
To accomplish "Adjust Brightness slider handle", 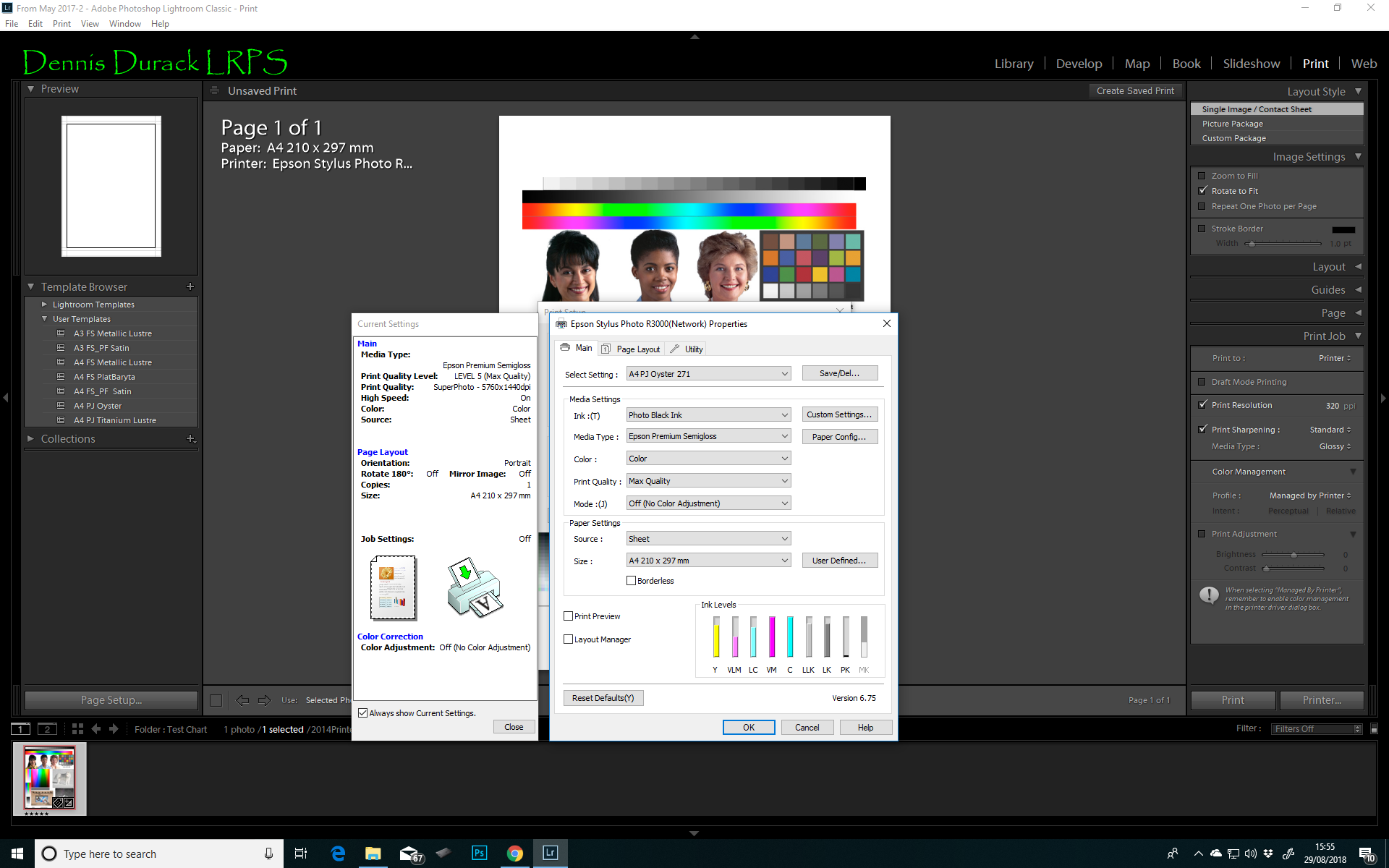I will [x=1294, y=555].
